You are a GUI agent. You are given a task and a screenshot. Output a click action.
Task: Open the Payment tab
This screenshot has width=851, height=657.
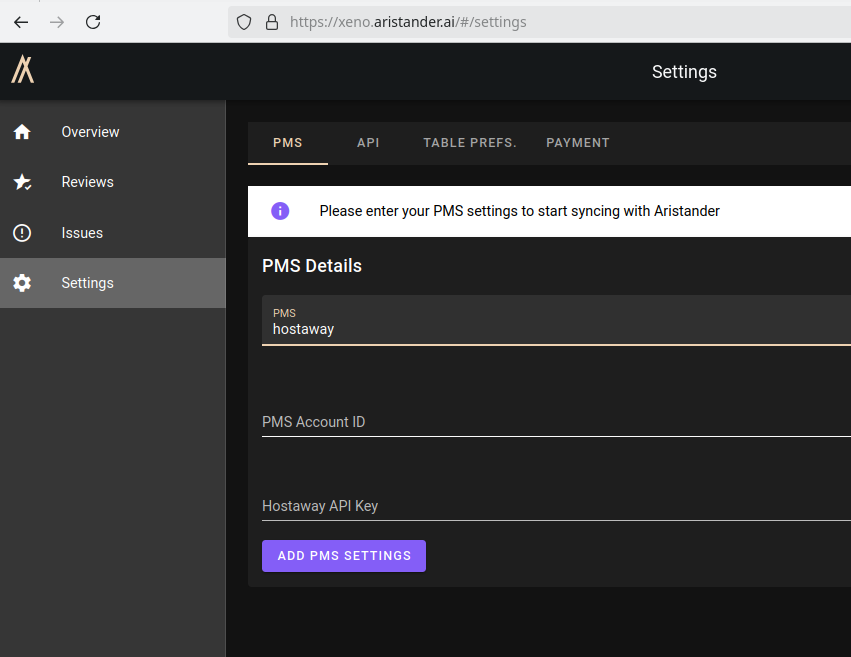[577, 143]
